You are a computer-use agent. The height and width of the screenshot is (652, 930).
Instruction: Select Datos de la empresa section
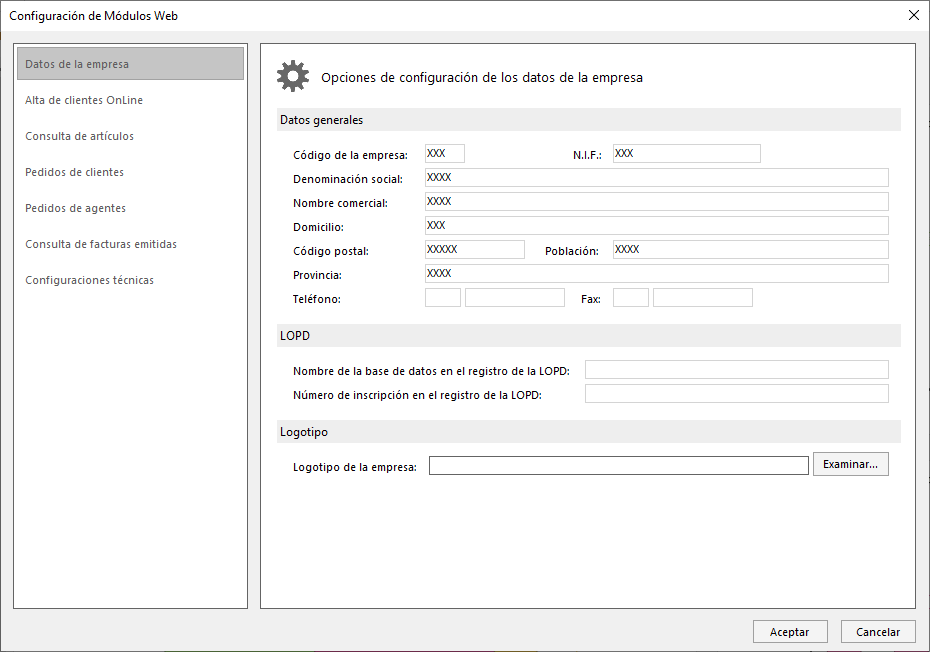(130, 63)
